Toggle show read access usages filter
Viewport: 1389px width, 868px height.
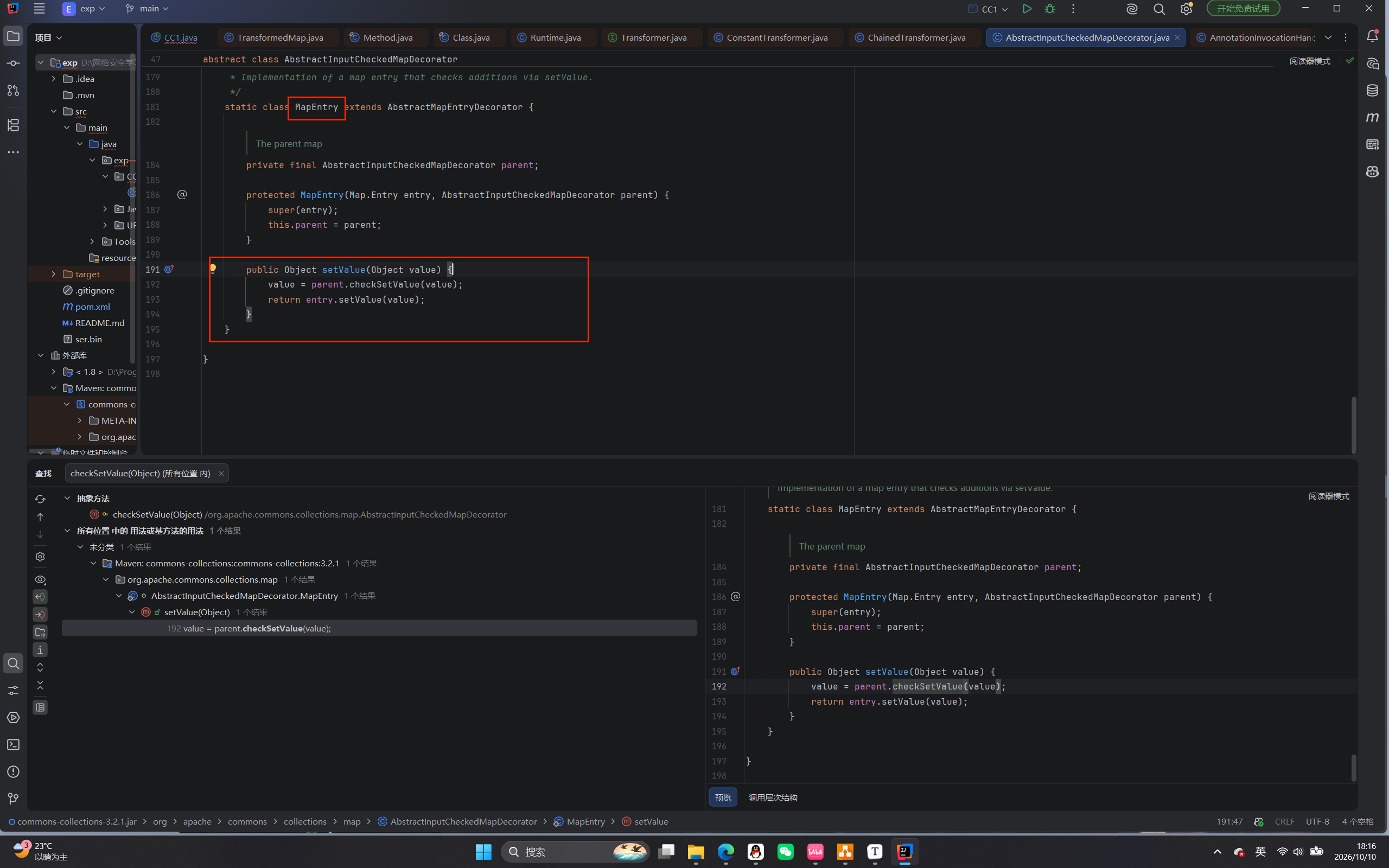[40, 597]
